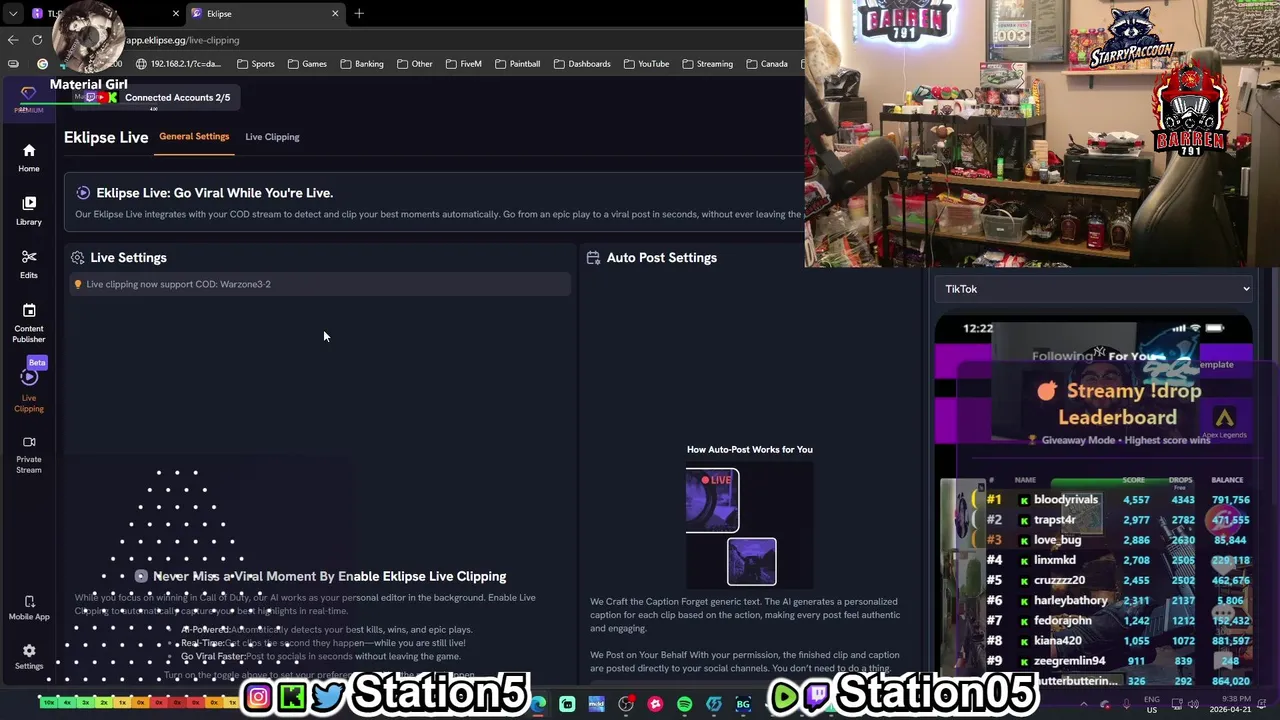
Task: Click the Eklipse Premium diamond logo
Action: coord(28,98)
